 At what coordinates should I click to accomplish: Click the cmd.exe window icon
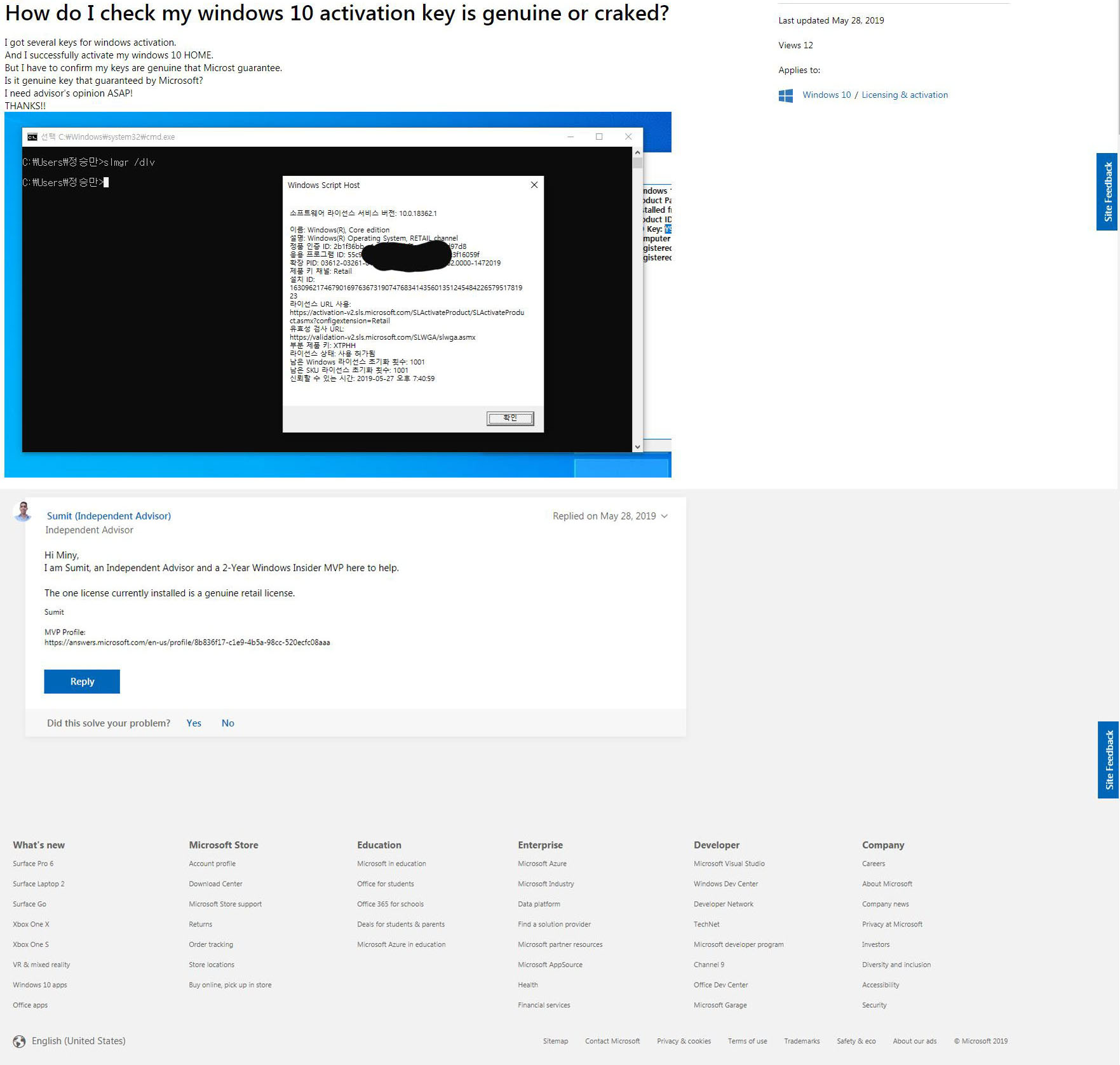(x=32, y=137)
